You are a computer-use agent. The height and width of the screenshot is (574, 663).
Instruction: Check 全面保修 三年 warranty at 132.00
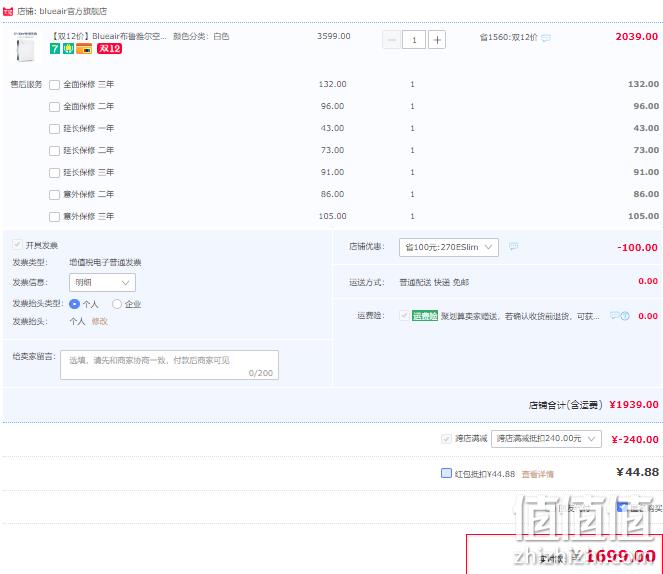click(x=54, y=85)
